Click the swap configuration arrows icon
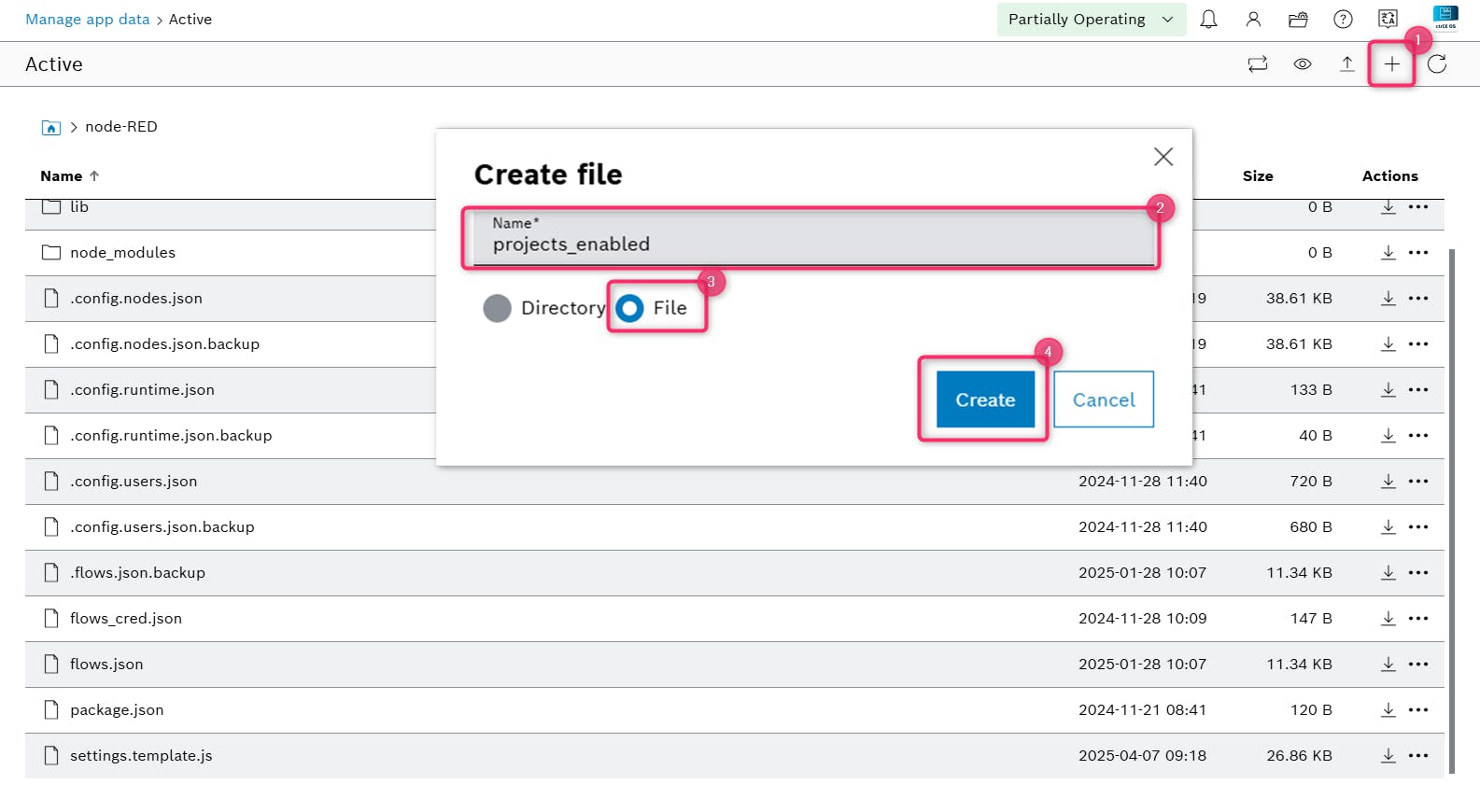This screenshot has height=812, width=1480. tap(1258, 64)
